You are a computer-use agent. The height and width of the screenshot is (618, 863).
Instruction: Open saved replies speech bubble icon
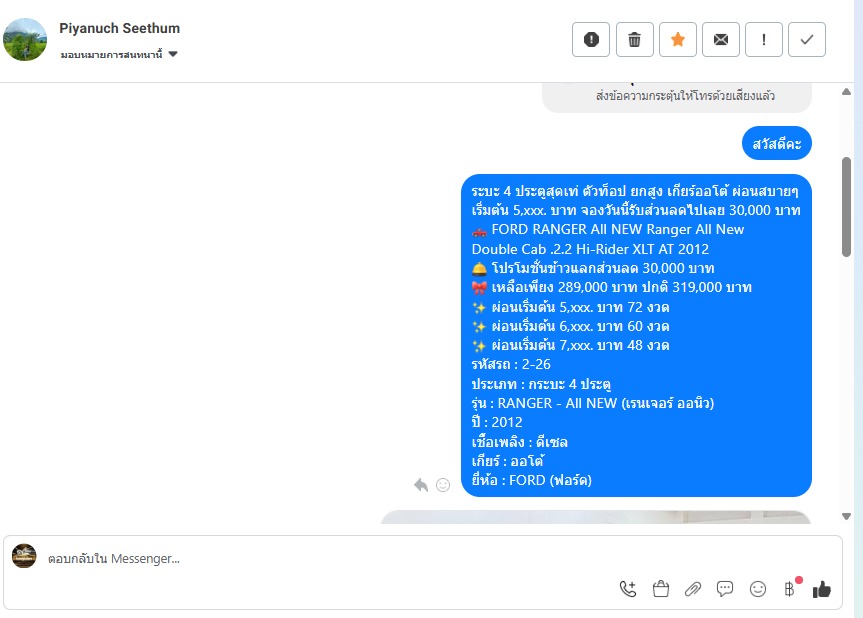[725, 589]
